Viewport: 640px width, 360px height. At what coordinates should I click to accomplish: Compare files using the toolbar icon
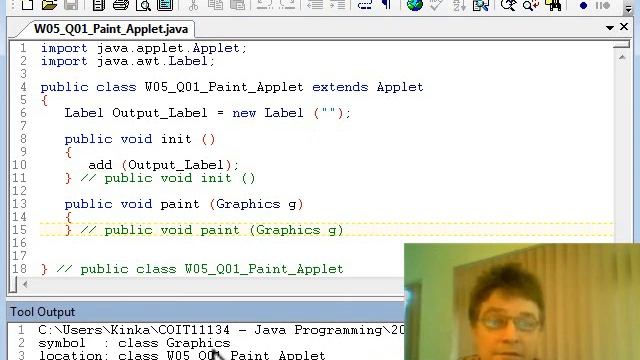481,5
